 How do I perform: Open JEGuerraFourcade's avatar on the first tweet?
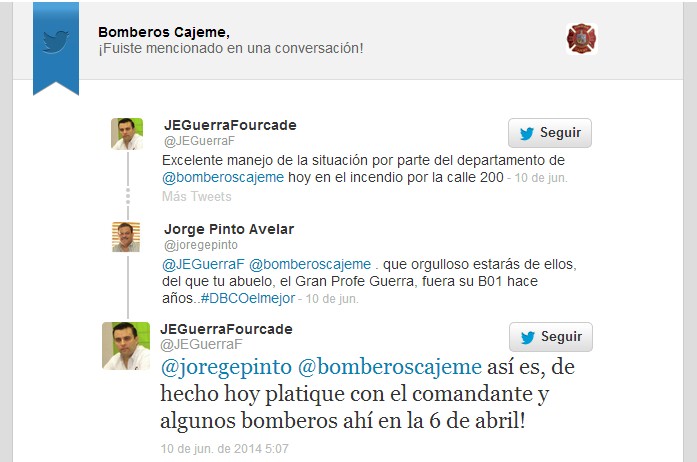(127, 134)
